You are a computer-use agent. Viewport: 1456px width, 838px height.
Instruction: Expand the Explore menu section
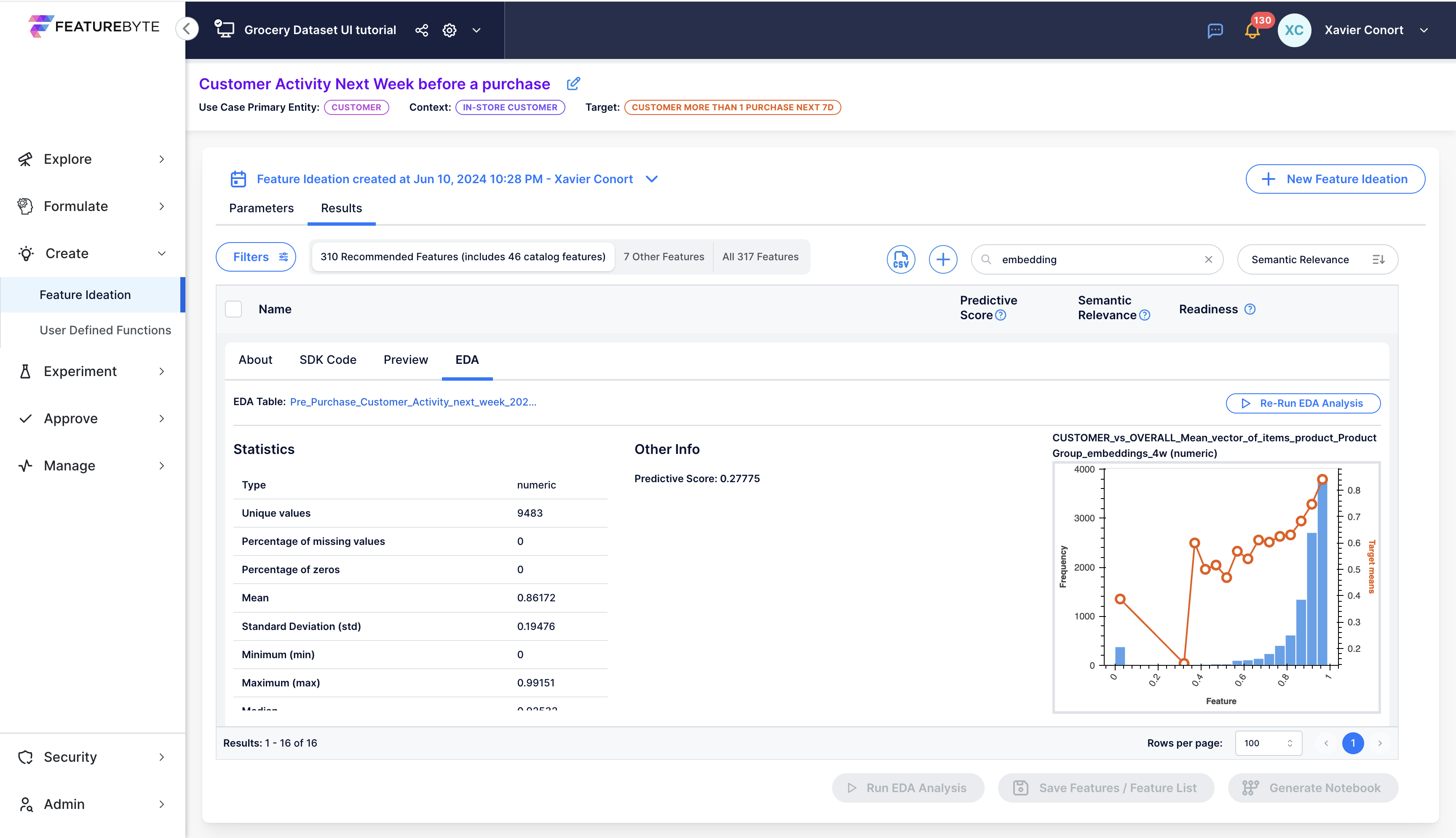[x=92, y=159]
